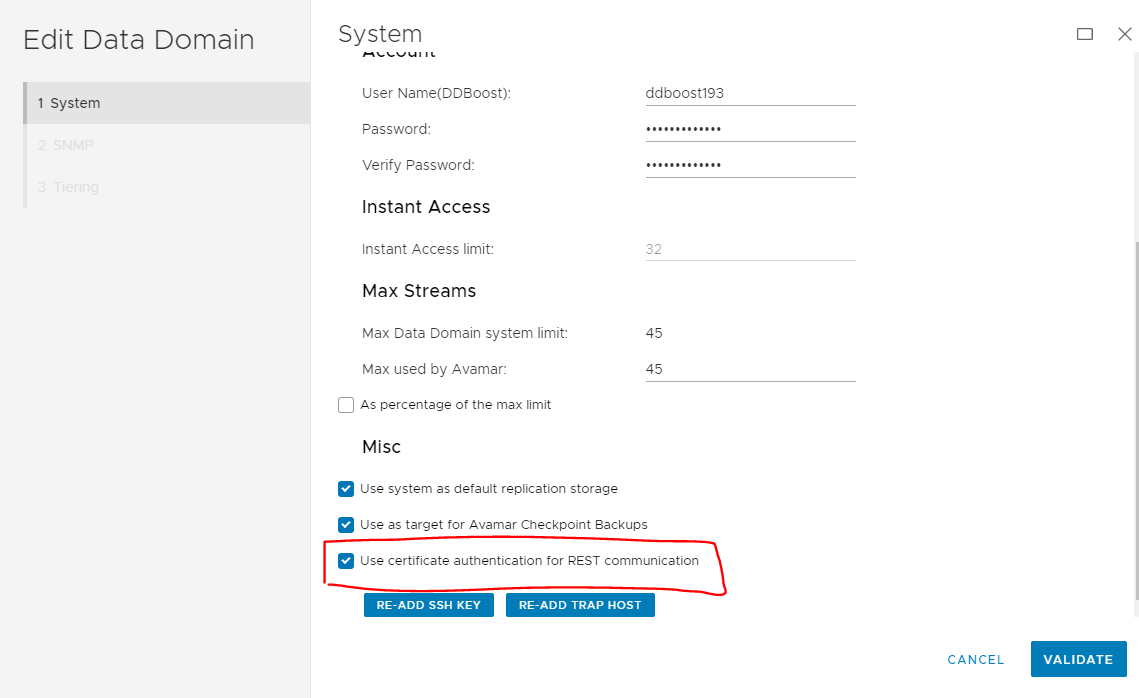Viewport: 1139px width, 698px height.
Task: Cancel the Edit Data Domain dialog
Action: (x=975, y=659)
